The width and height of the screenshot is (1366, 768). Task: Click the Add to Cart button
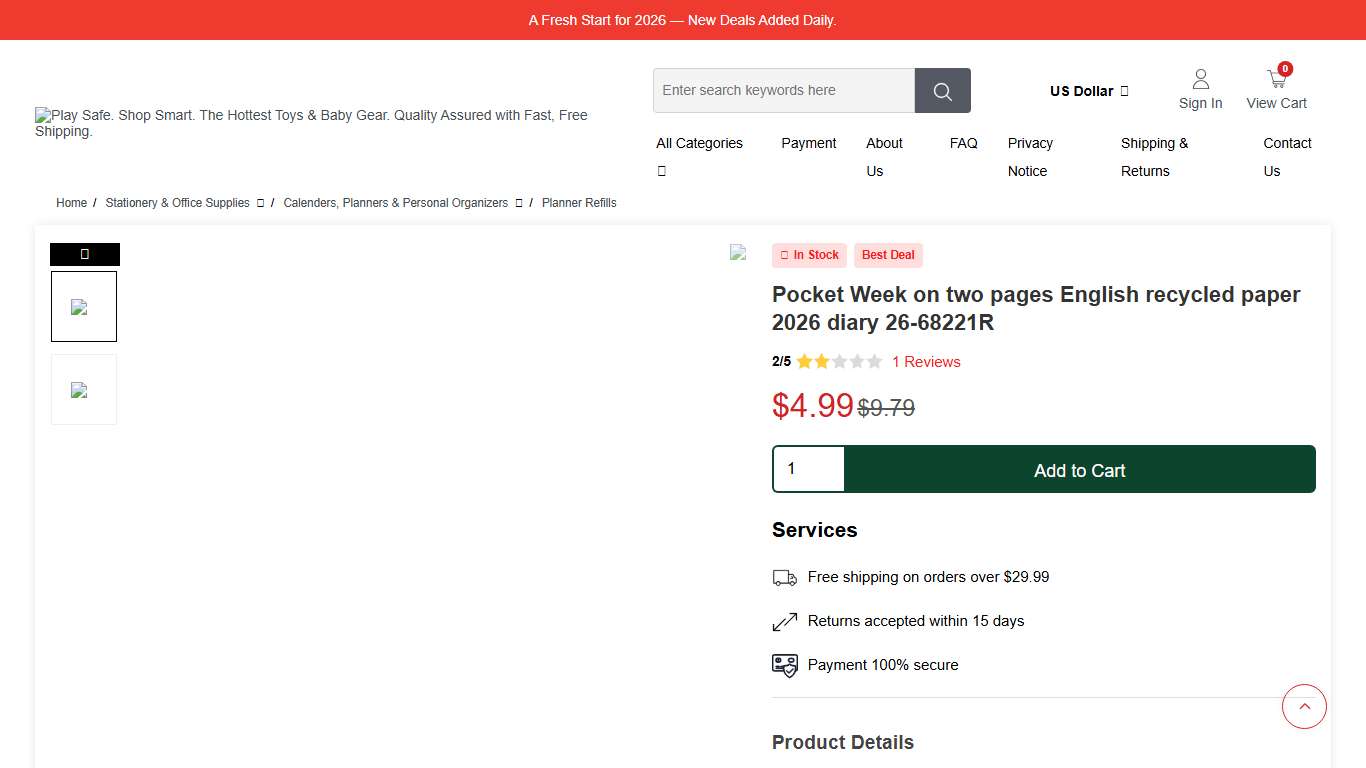point(1079,469)
